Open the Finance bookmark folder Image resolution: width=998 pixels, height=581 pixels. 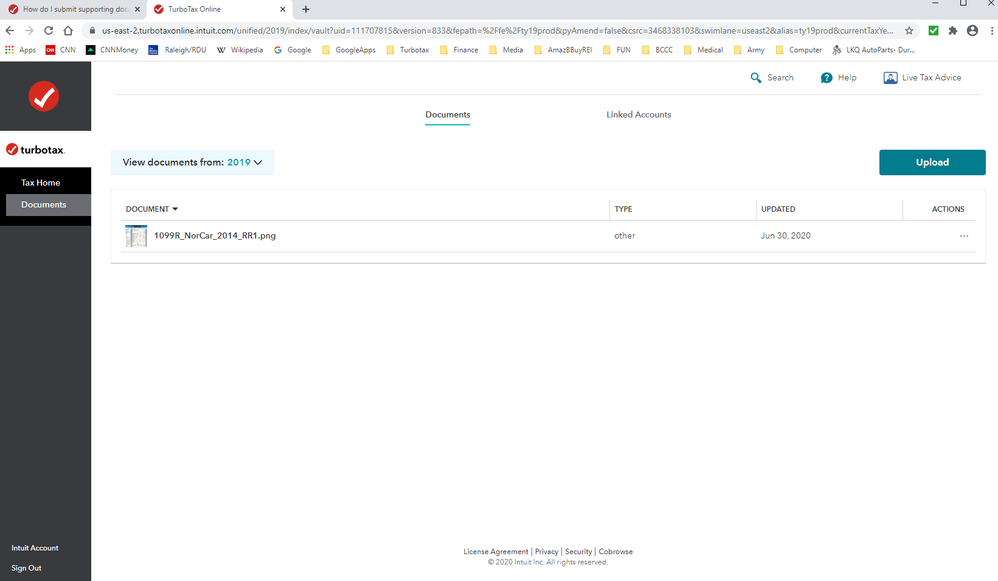point(459,50)
